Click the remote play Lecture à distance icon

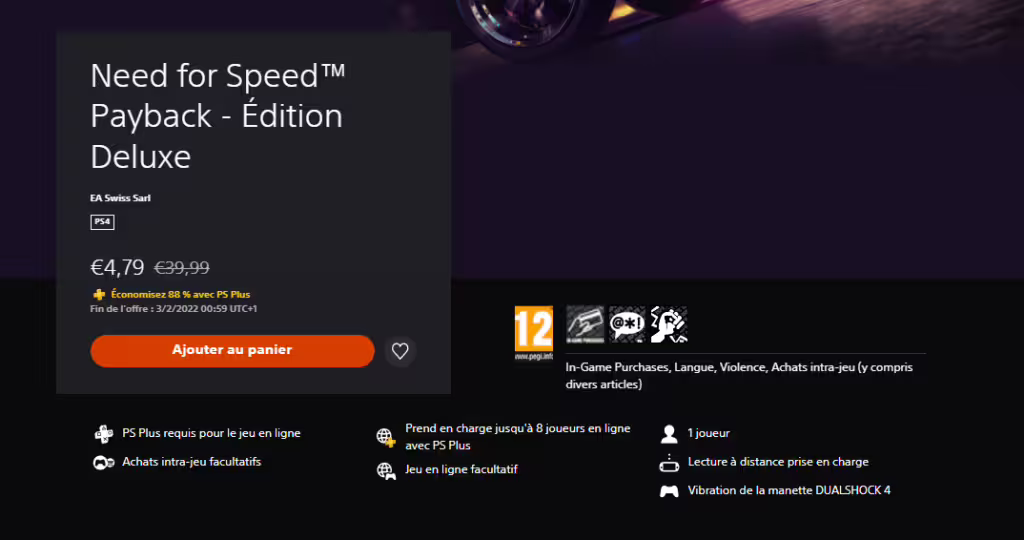tap(669, 462)
